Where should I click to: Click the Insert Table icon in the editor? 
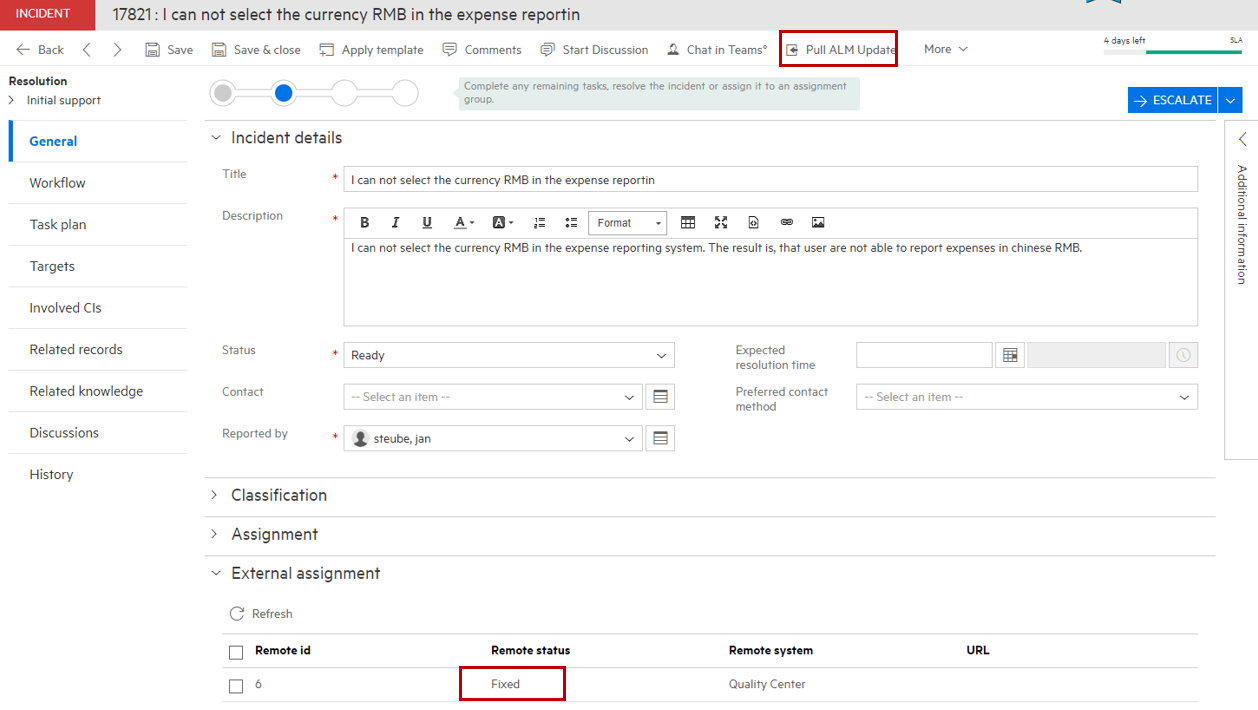pos(689,222)
